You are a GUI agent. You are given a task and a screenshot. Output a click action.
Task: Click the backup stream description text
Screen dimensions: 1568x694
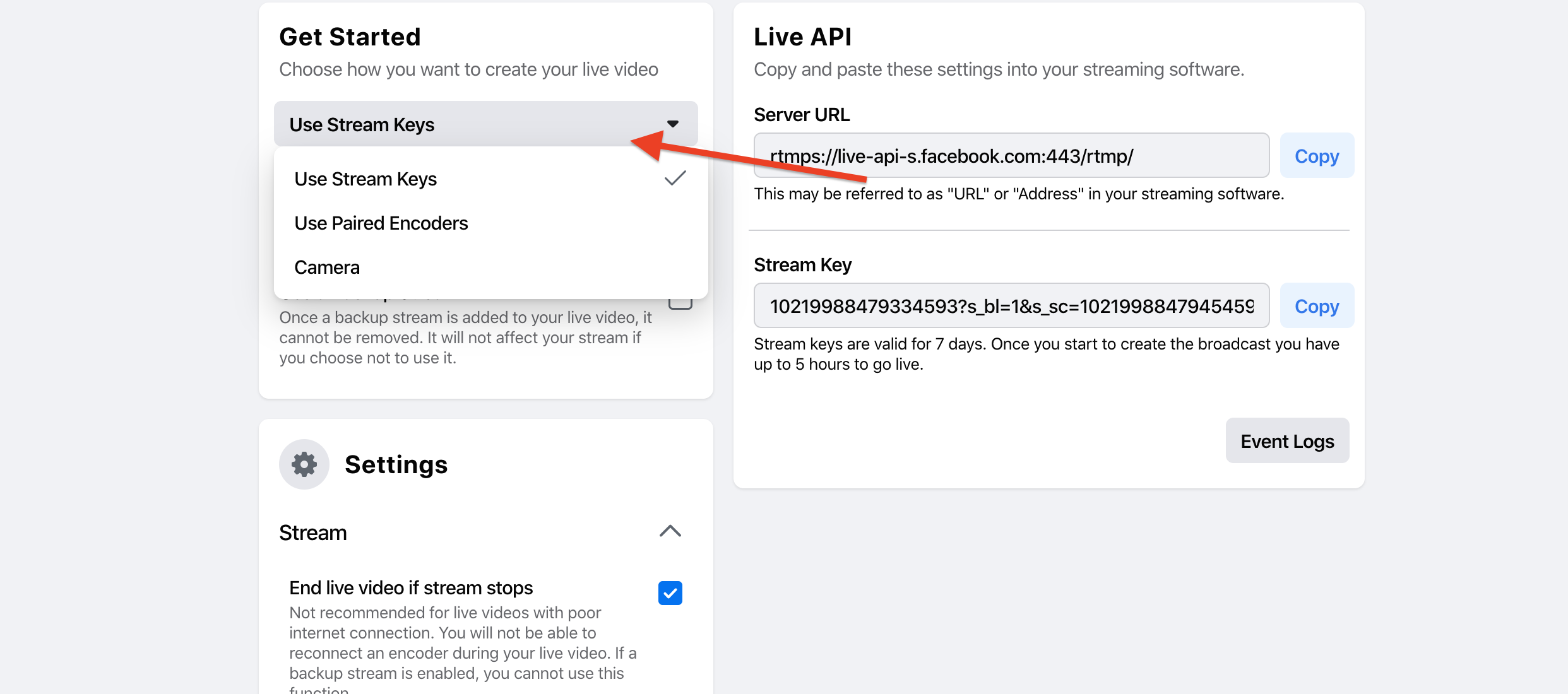pos(465,338)
